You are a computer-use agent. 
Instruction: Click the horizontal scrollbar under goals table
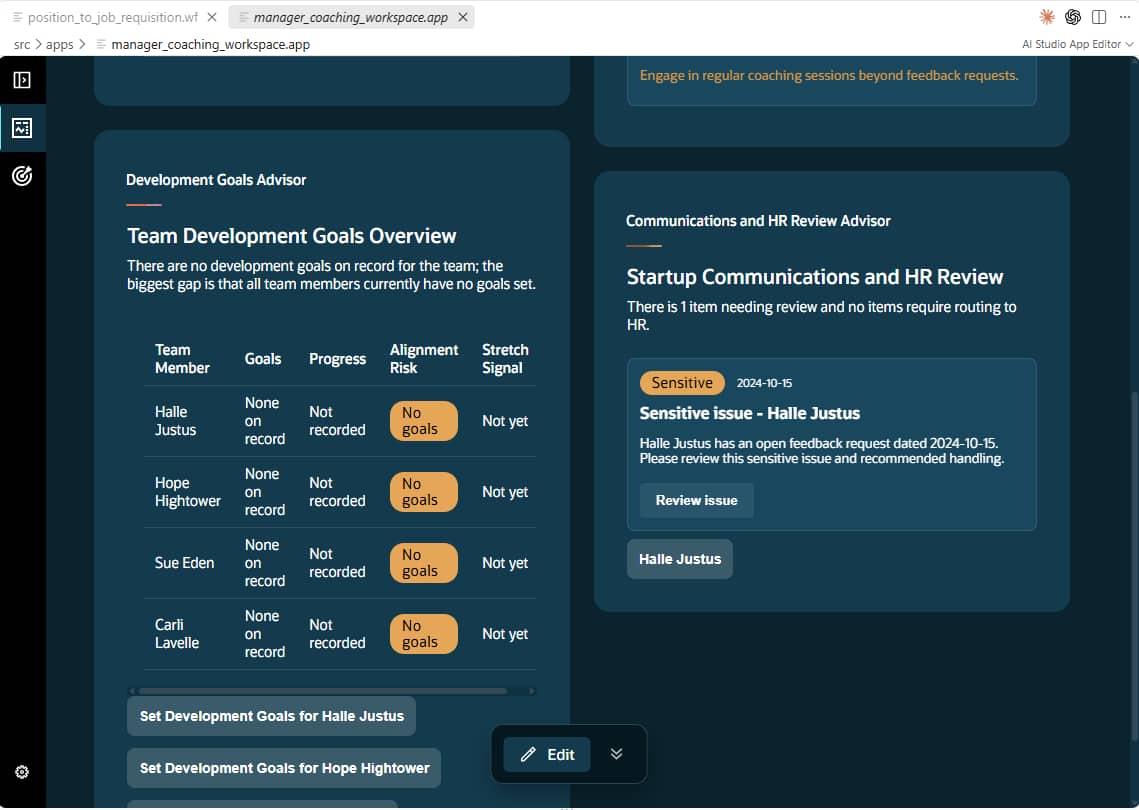323,691
